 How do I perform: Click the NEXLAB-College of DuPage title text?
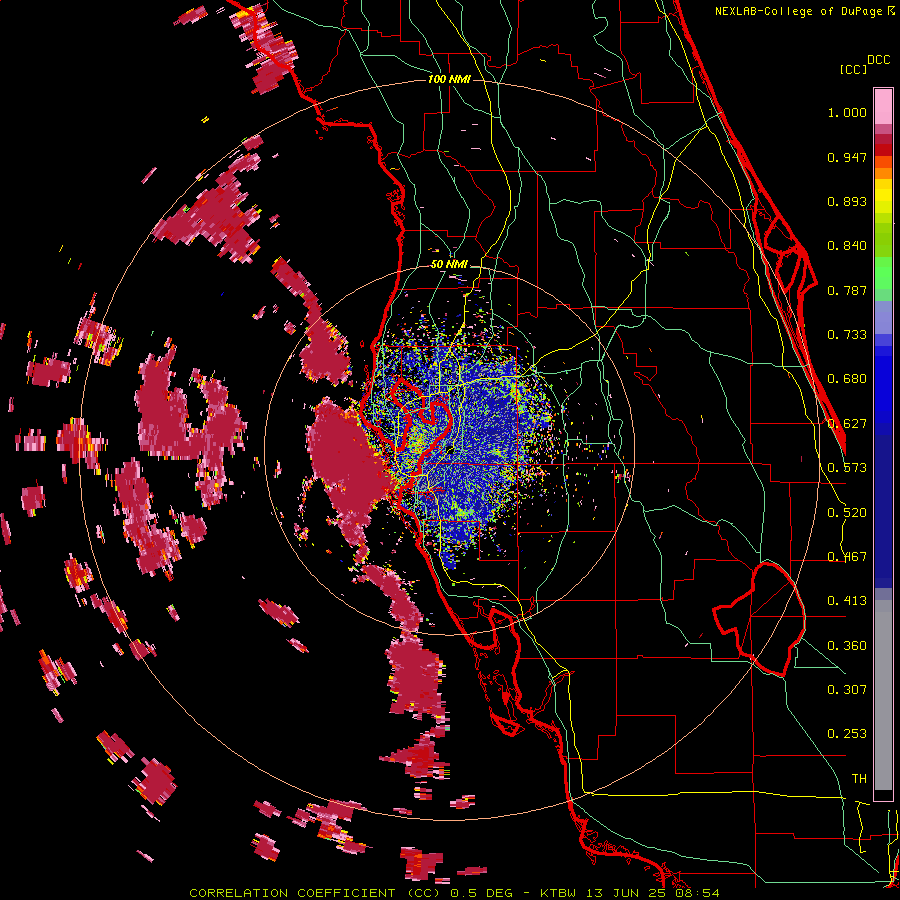(x=798, y=11)
